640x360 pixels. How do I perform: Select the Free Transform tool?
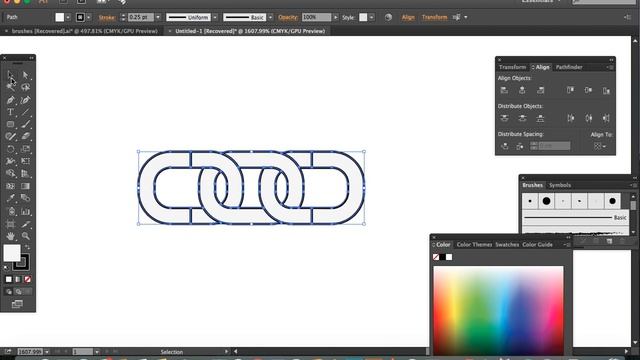click(x=25, y=161)
